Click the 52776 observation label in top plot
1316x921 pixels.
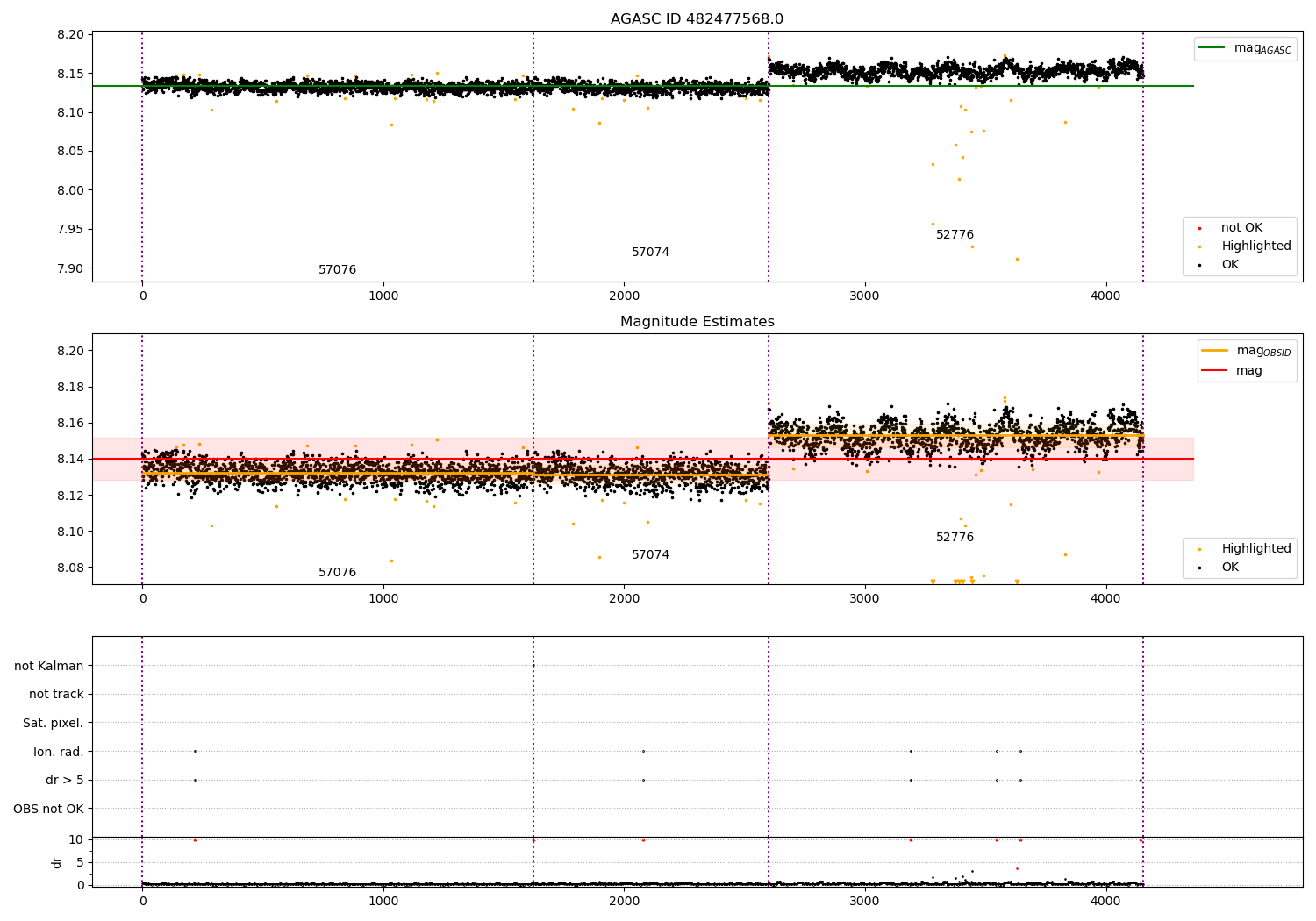955,235
